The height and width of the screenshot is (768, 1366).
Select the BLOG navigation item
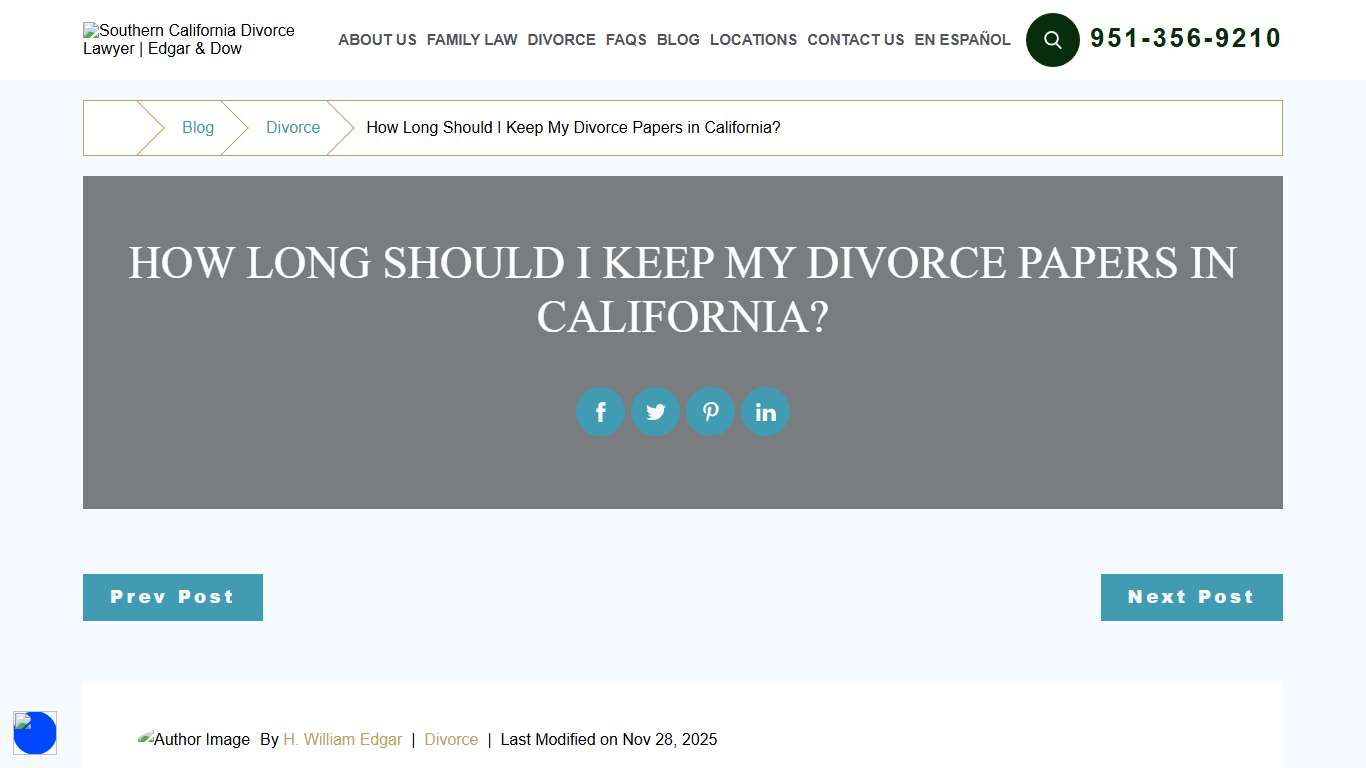point(678,40)
